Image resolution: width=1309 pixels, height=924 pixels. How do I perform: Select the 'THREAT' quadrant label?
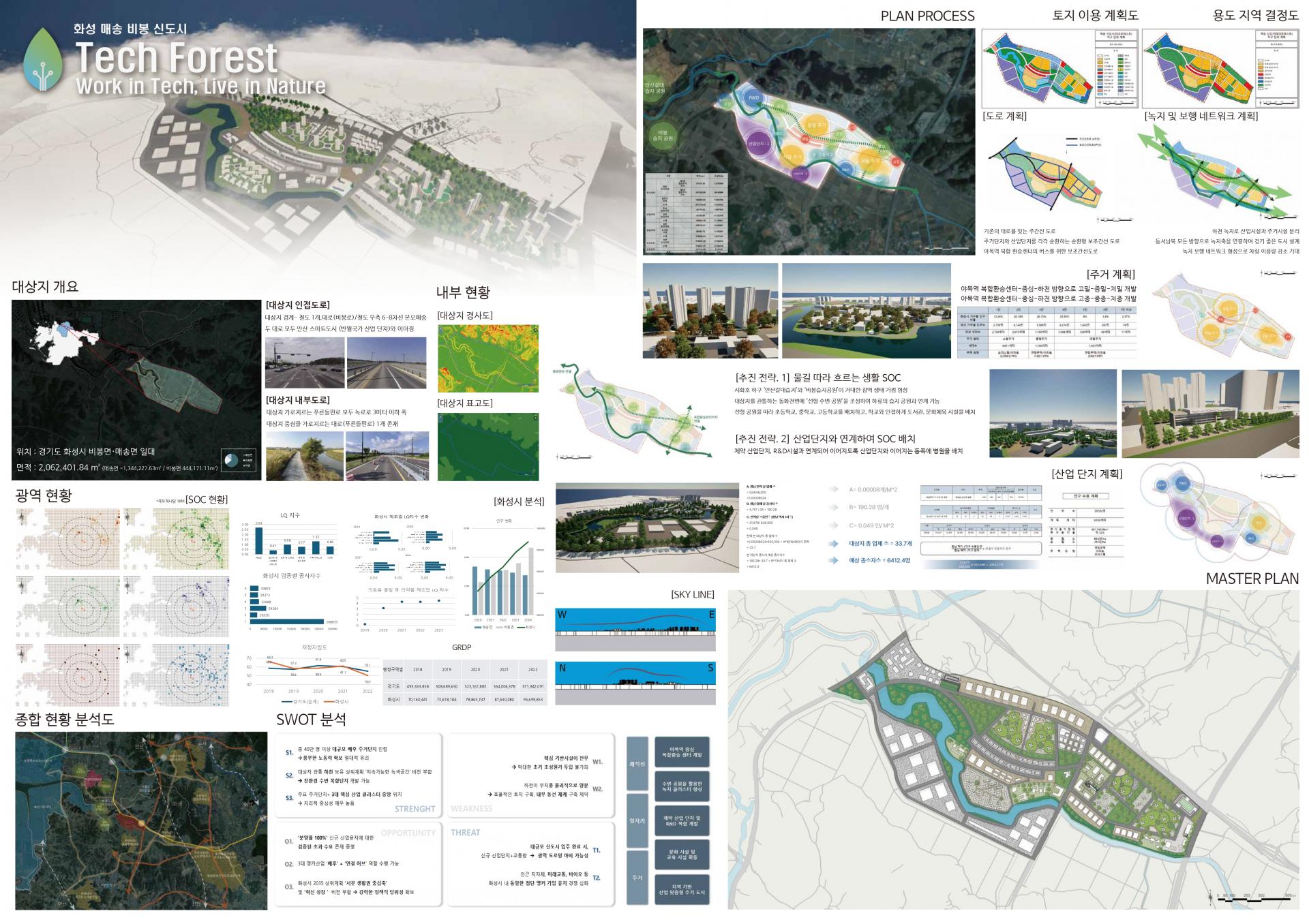(465, 833)
